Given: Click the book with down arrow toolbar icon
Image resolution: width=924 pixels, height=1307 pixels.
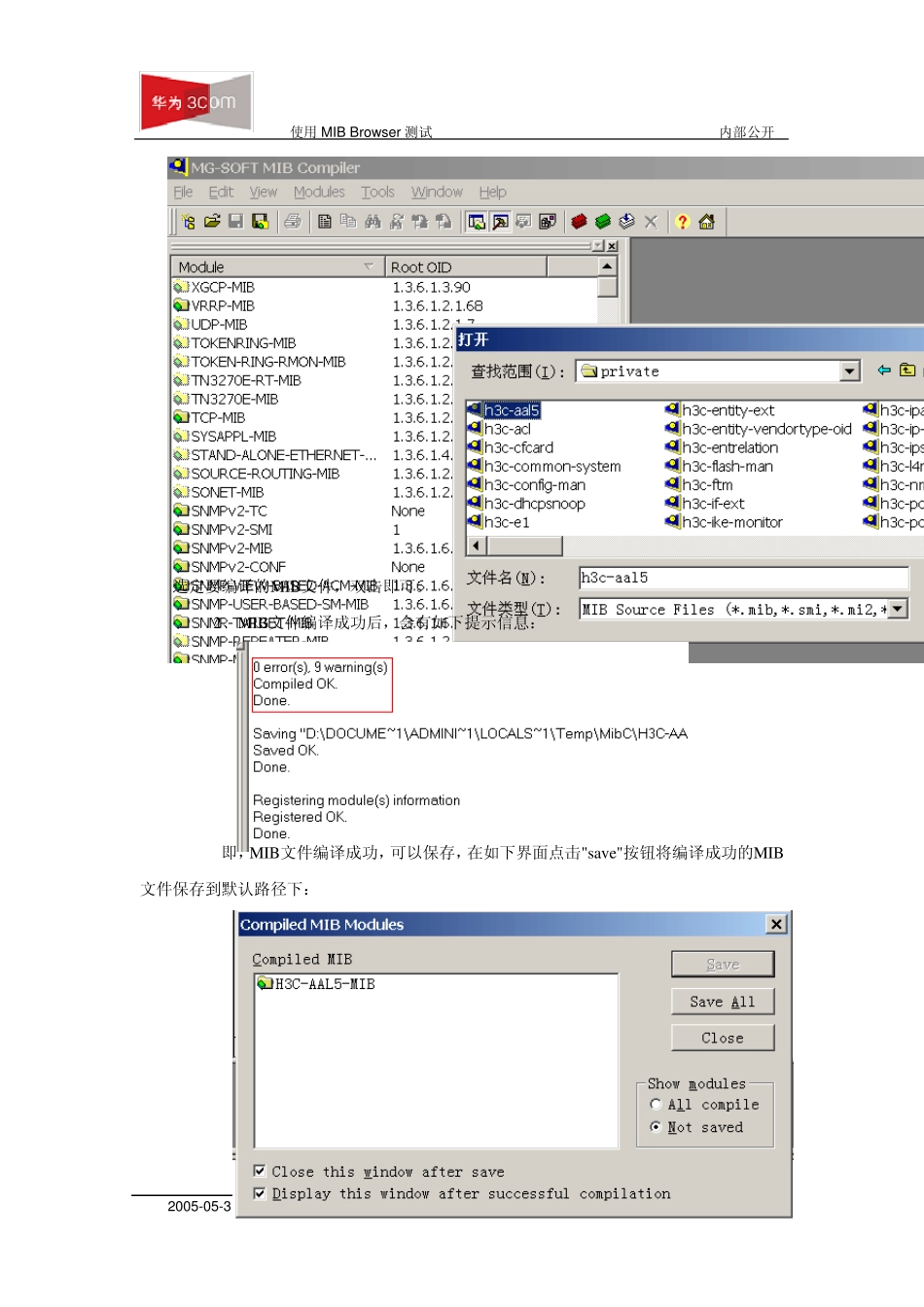Looking at the screenshot, I should 626,222.
